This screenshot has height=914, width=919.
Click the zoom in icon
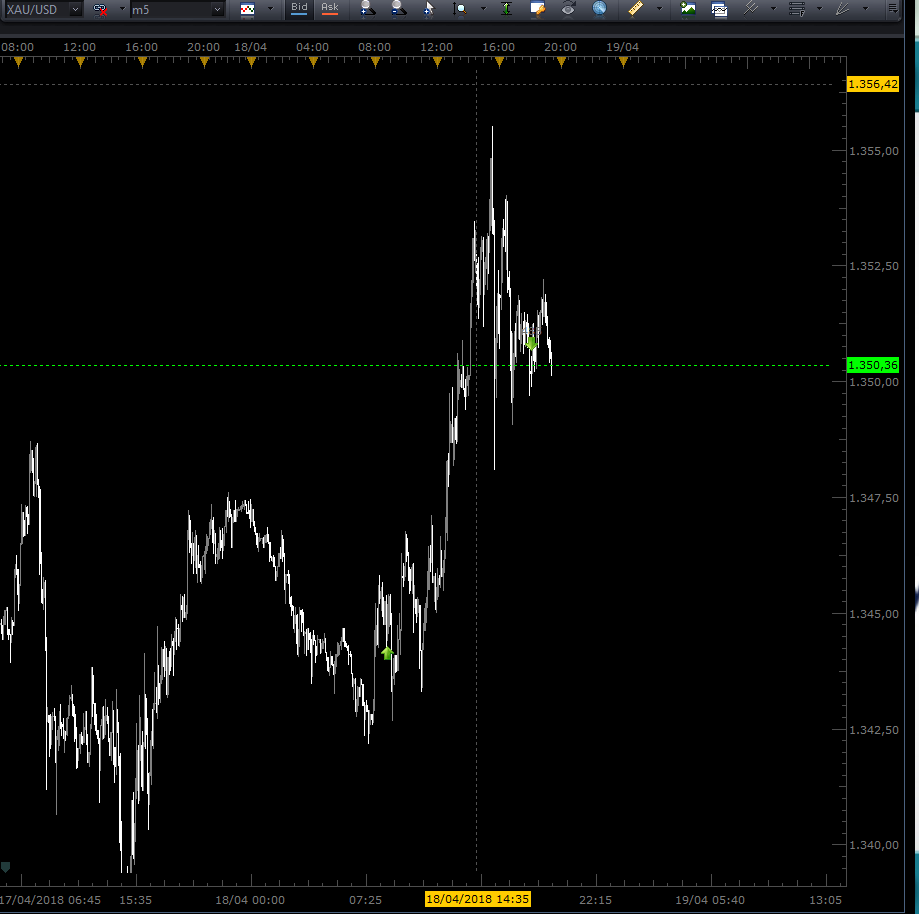click(x=367, y=8)
